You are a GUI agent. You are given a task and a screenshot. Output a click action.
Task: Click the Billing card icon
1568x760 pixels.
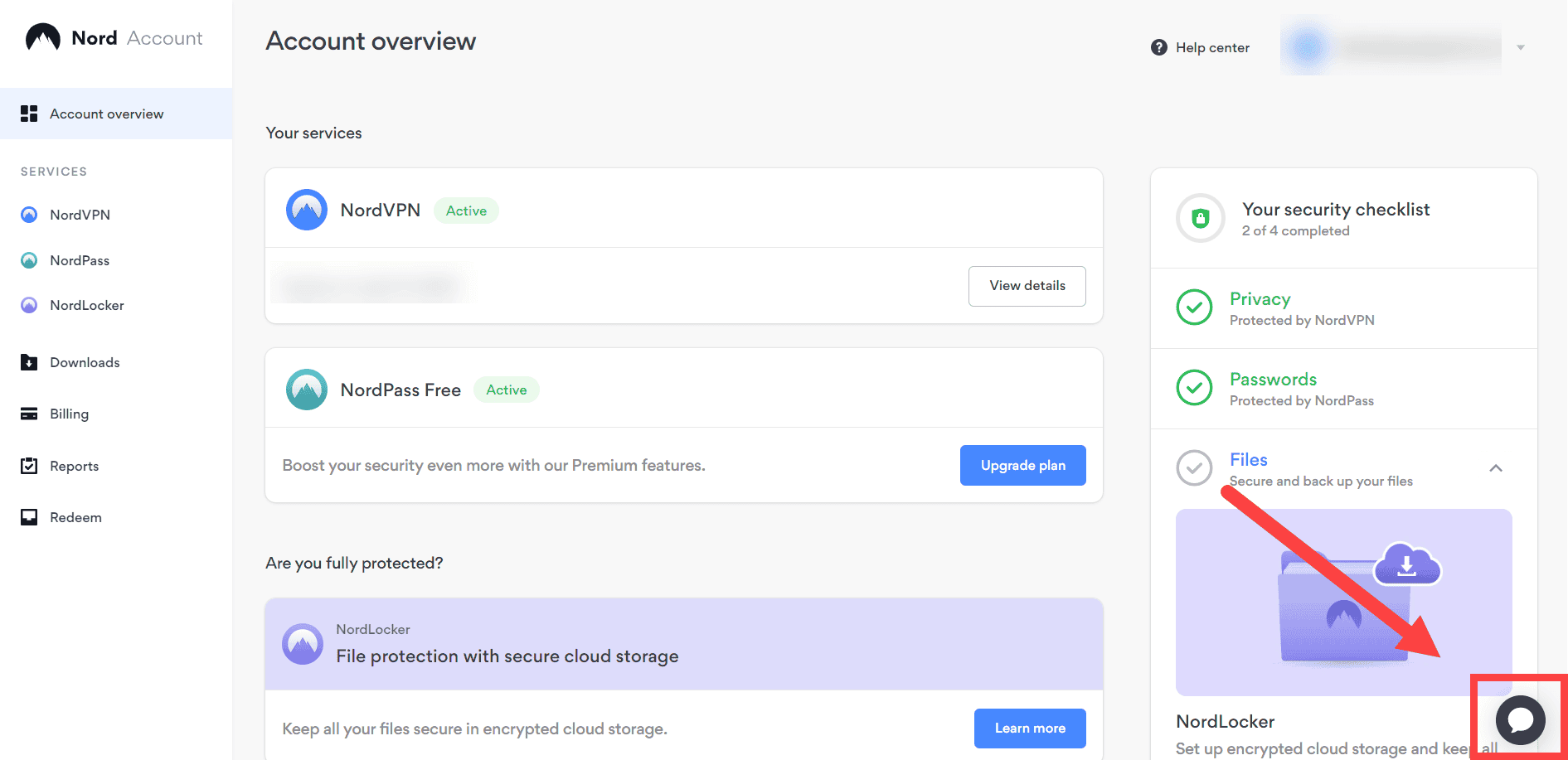[29, 414]
